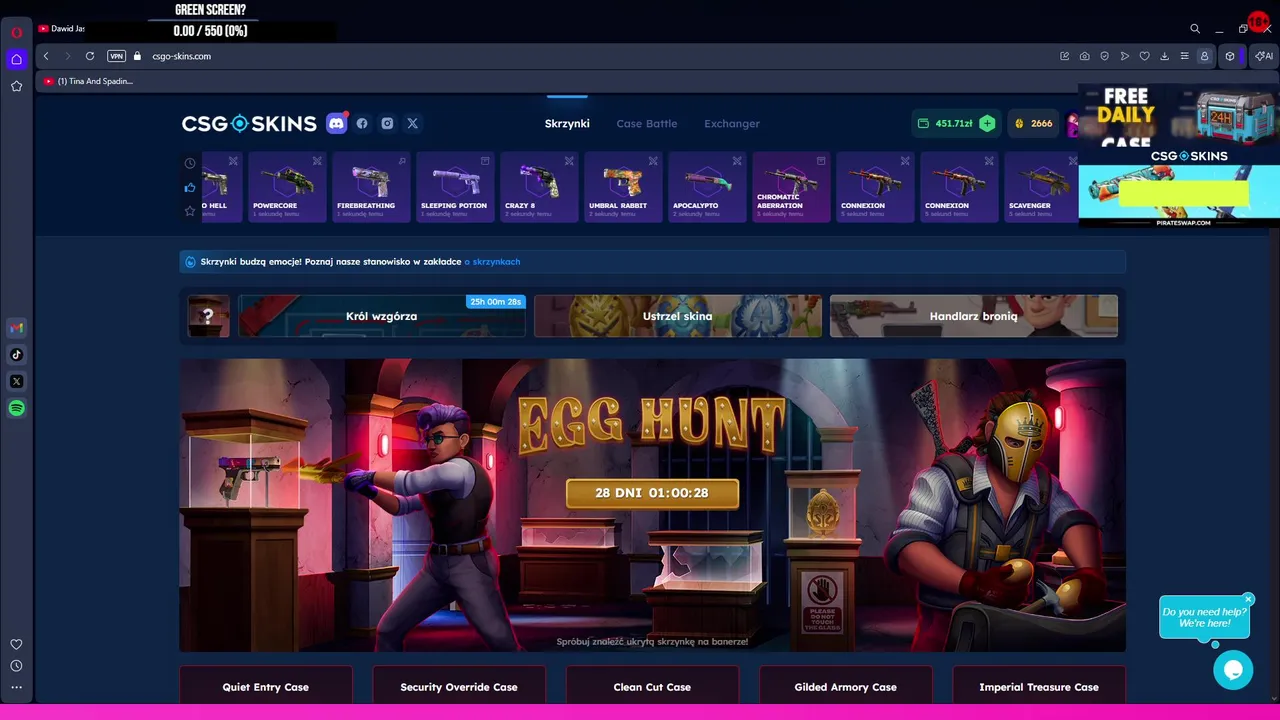Open the sidebar history clock icon
This screenshot has width=1280, height=720.
(x=16, y=666)
